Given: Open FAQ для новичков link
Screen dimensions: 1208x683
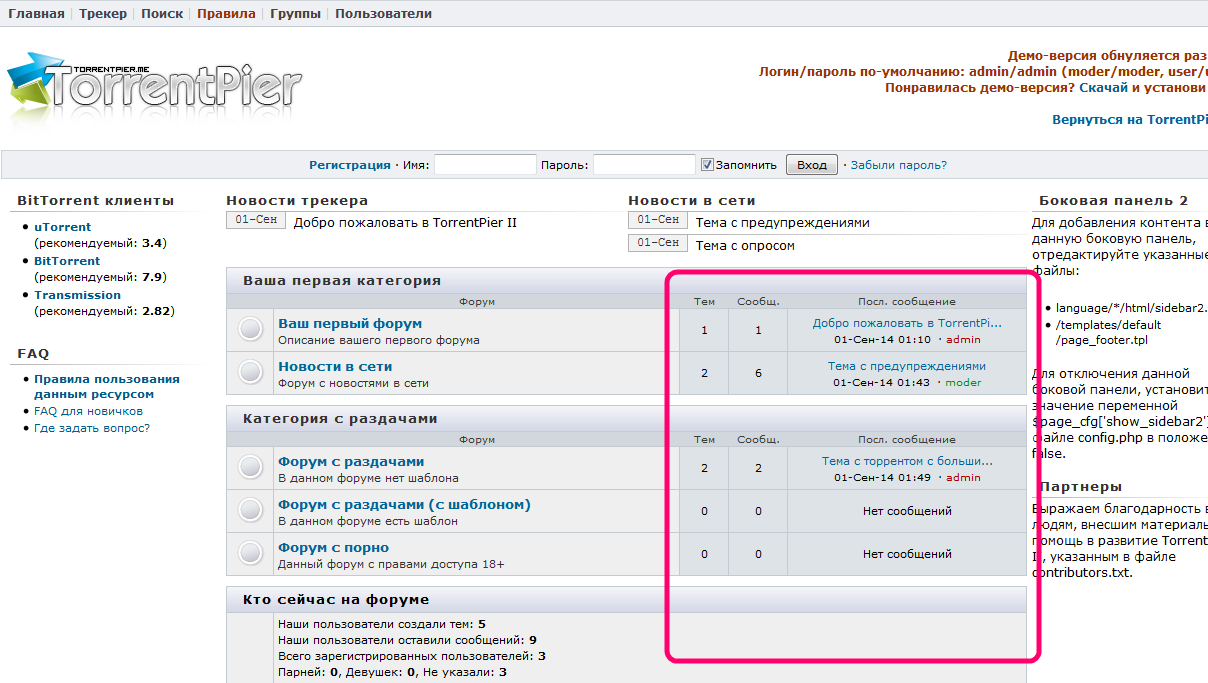Looking at the screenshot, I should tap(88, 411).
